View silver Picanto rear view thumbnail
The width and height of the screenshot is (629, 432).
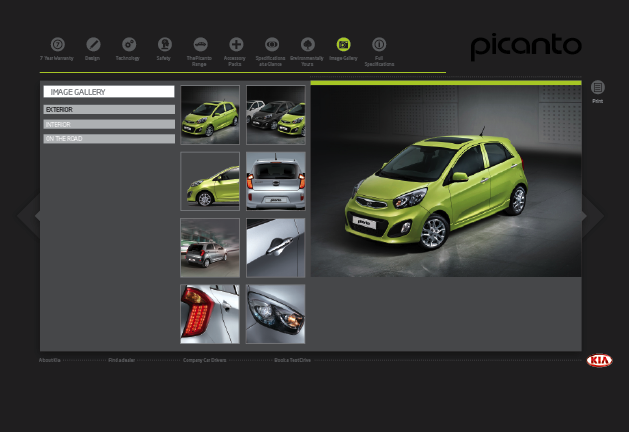pos(276,181)
